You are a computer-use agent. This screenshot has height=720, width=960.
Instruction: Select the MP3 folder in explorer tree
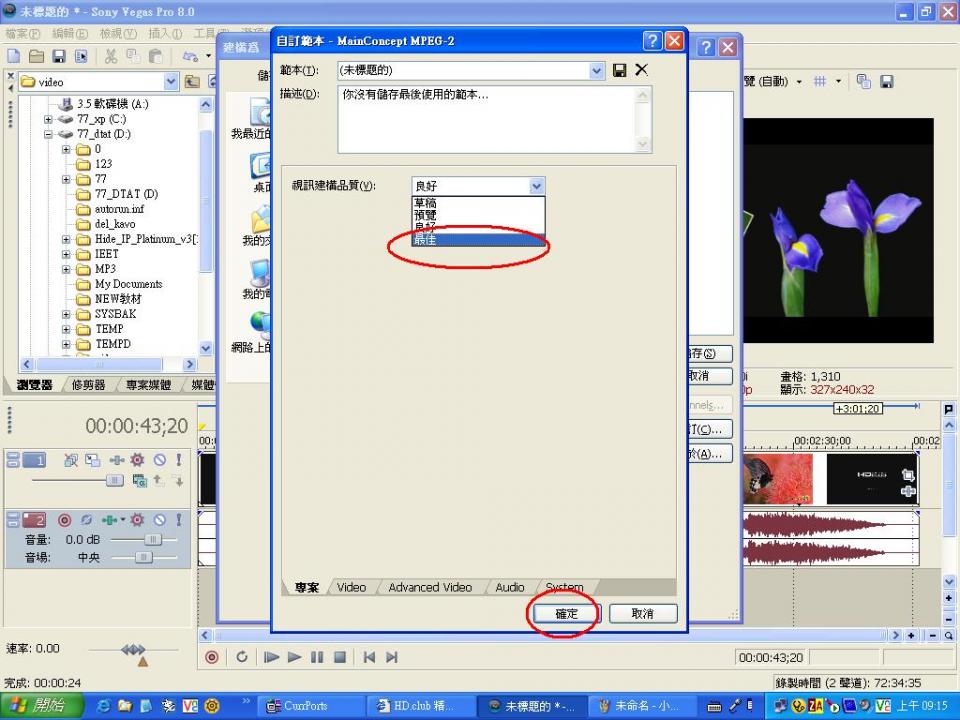tap(105, 269)
